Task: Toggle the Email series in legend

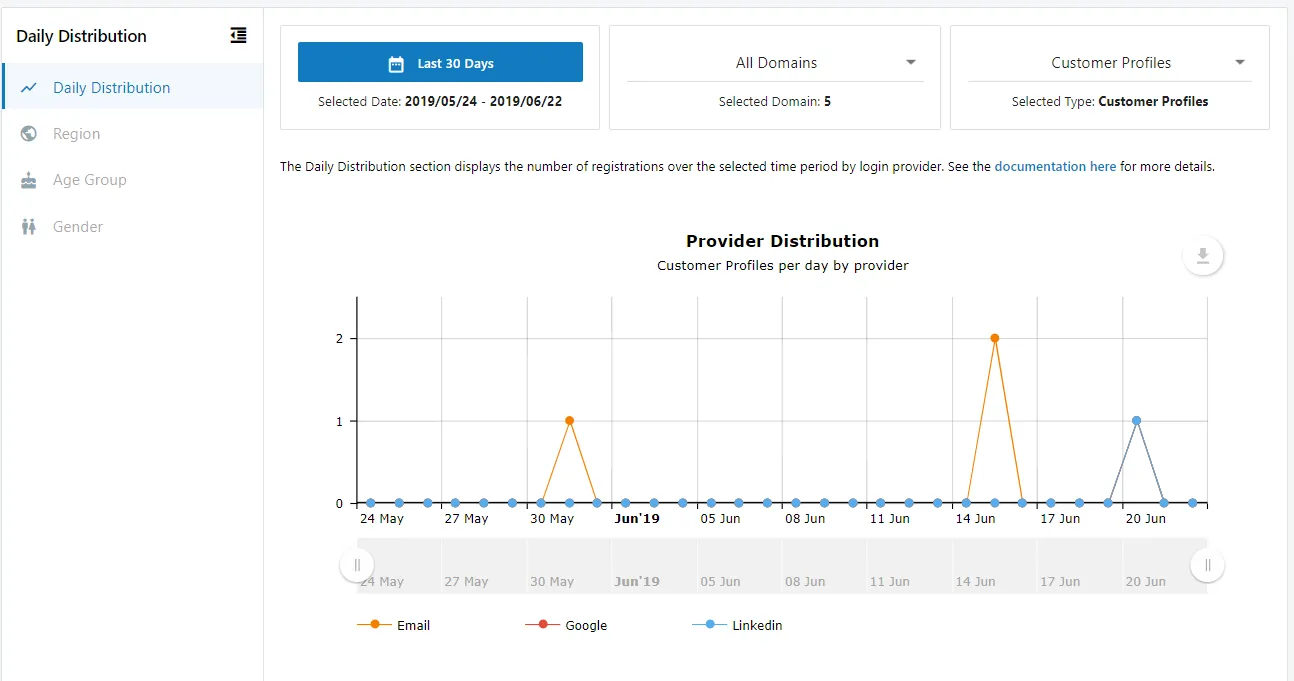Action: click(x=393, y=625)
